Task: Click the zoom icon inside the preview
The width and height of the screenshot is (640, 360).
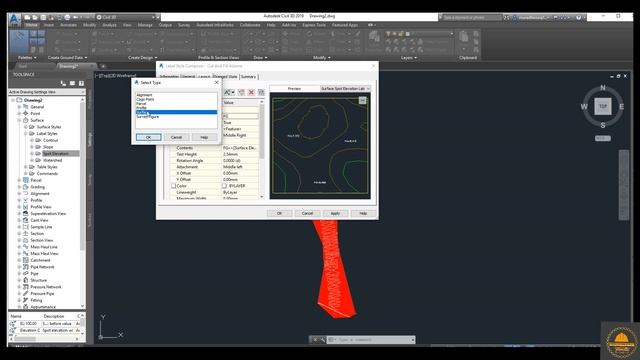Action: pos(362,100)
